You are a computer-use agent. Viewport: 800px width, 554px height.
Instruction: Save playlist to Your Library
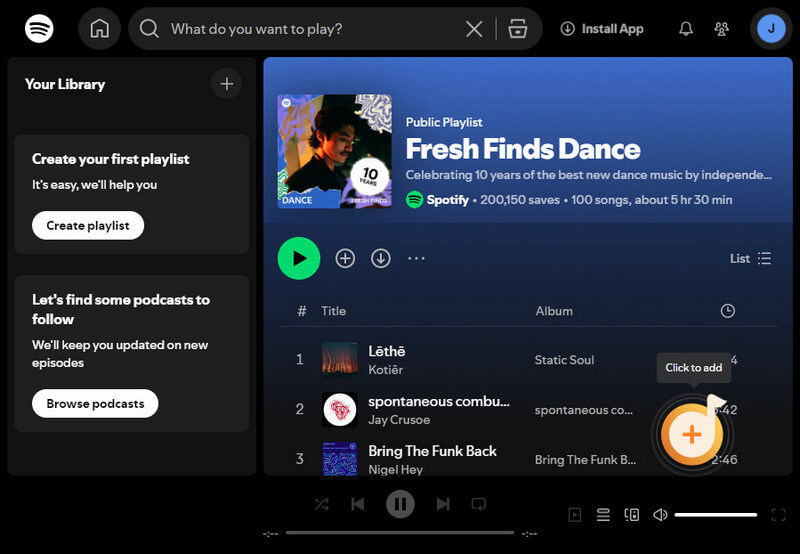click(x=345, y=258)
